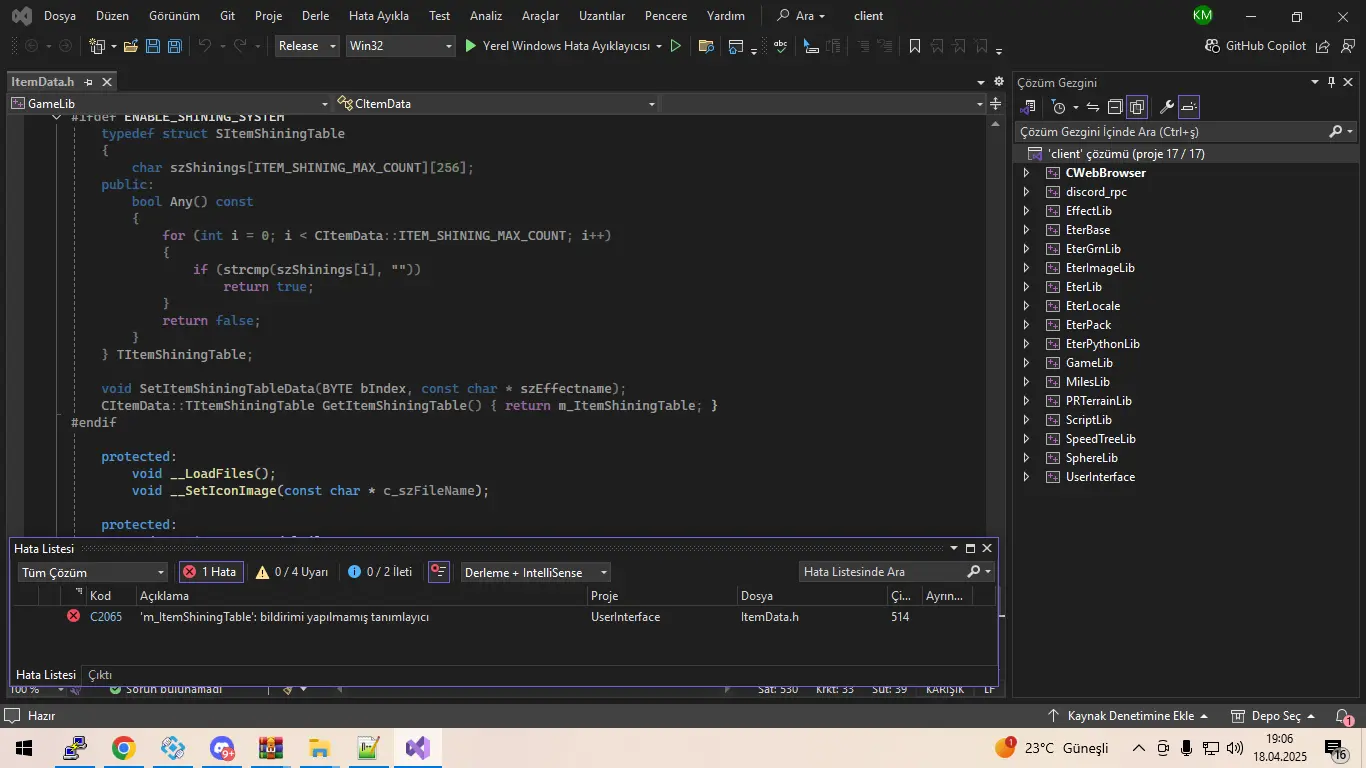
Task: Expand the EterPythonLib project node
Action: (x=1026, y=344)
